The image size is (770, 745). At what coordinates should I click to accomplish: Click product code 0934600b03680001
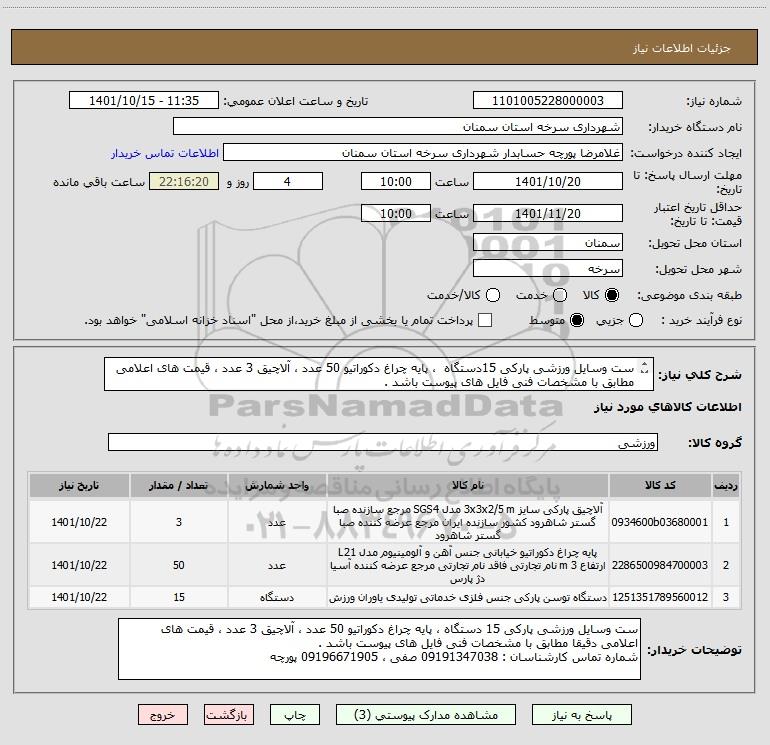pos(660,522)
